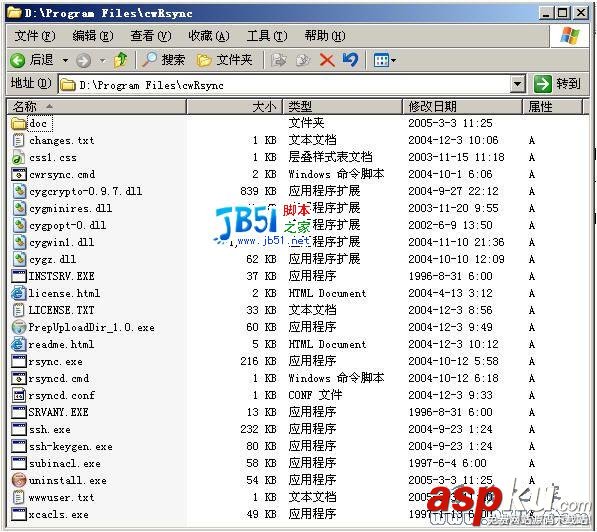Open the File (文件) menu
The width and height of the screenshot is (597, 532).
pos(35,36)
